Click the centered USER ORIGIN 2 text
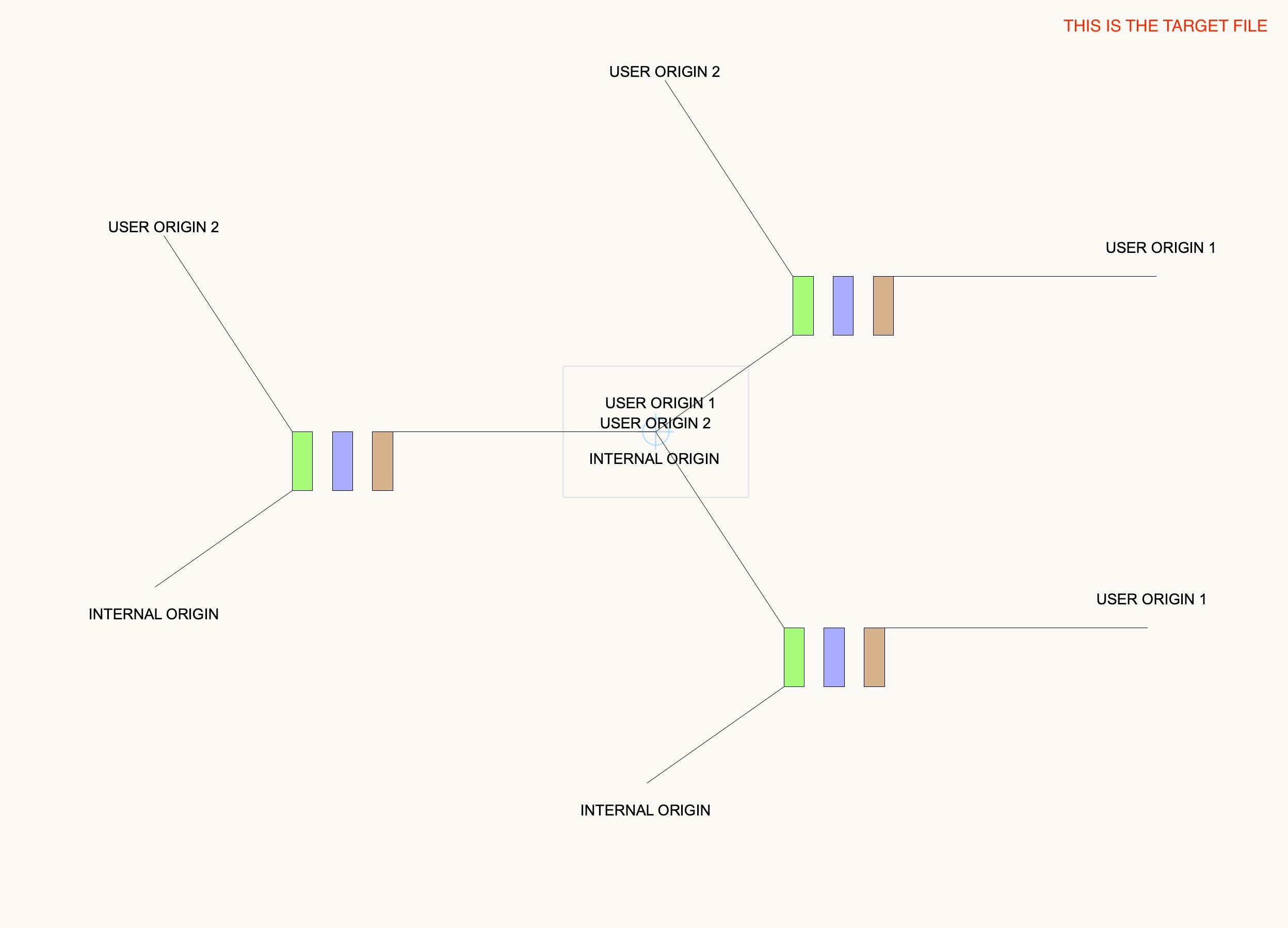Screen dimensions: 1288x928 coord(656,423)
